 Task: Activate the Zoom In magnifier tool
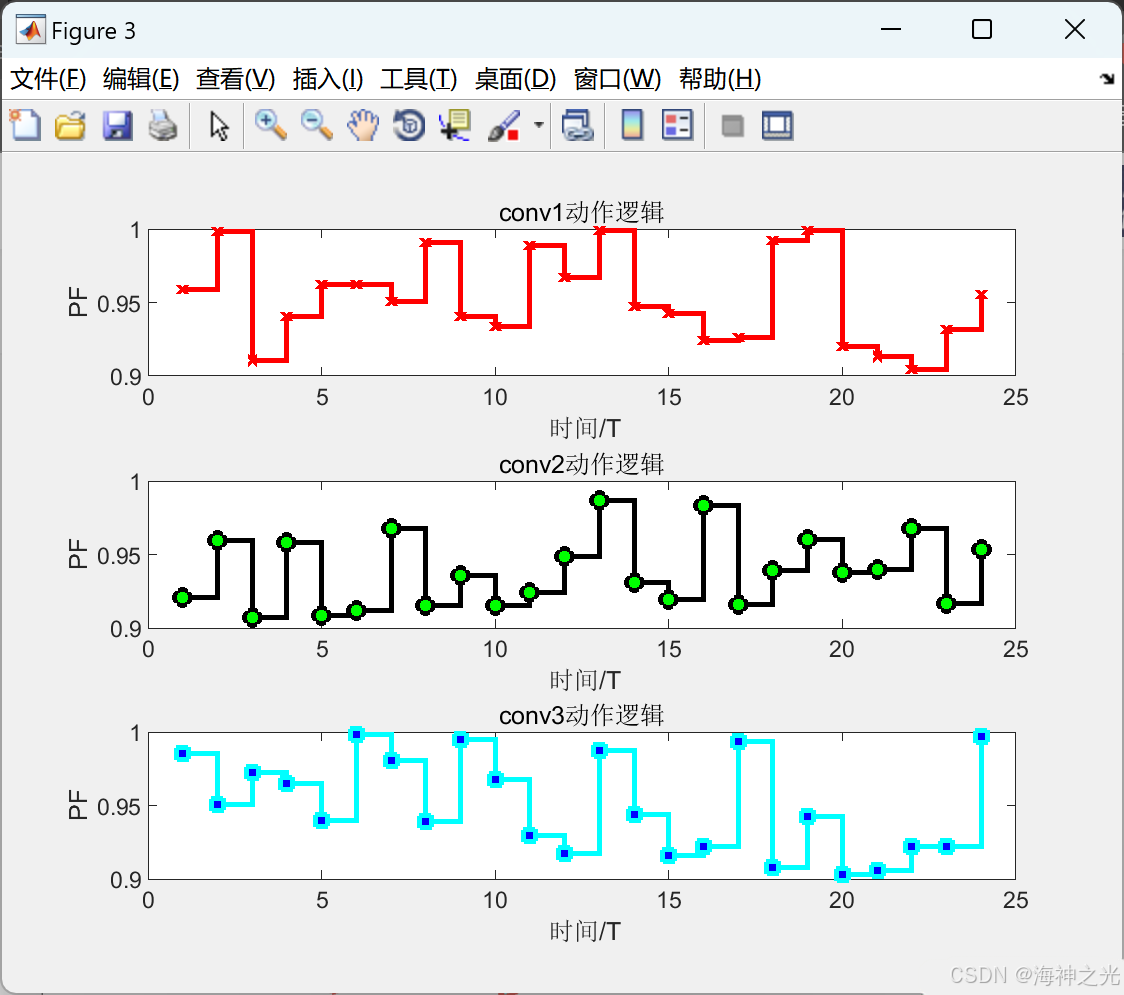coord(270,125)
